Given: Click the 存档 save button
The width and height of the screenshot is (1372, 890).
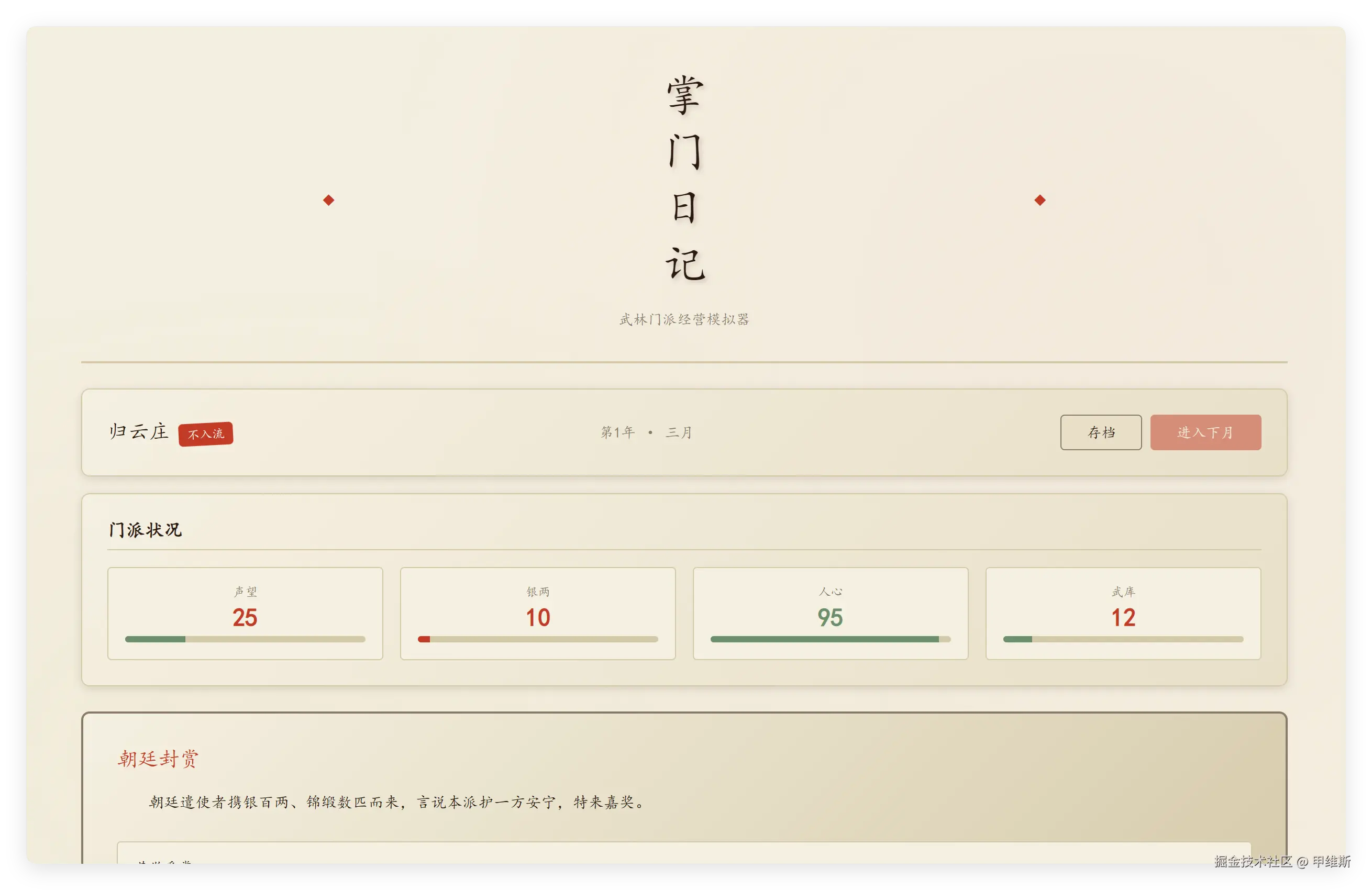Looking at the screenshot, I should tap(1101, 432).
